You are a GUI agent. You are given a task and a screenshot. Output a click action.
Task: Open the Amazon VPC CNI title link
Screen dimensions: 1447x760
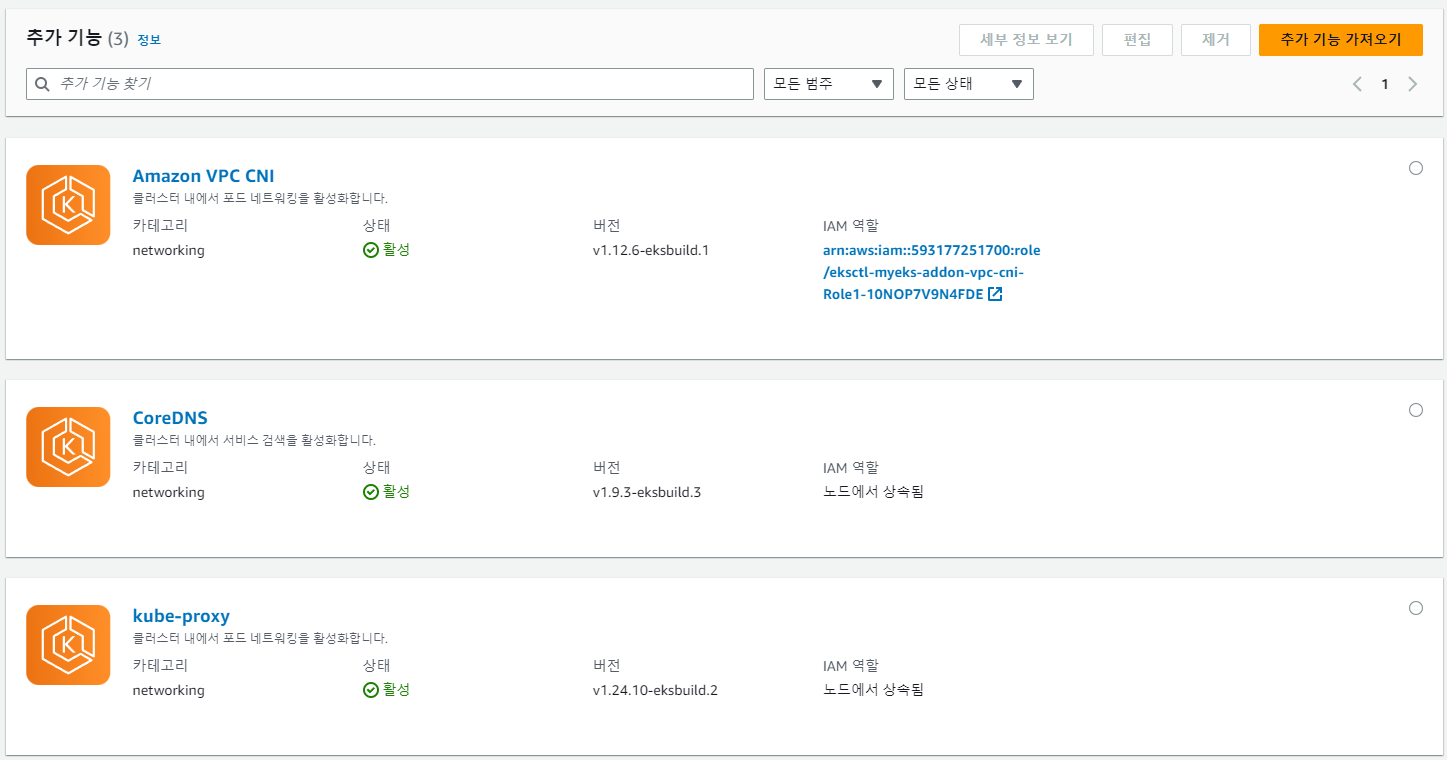click(x=203, y=176)
